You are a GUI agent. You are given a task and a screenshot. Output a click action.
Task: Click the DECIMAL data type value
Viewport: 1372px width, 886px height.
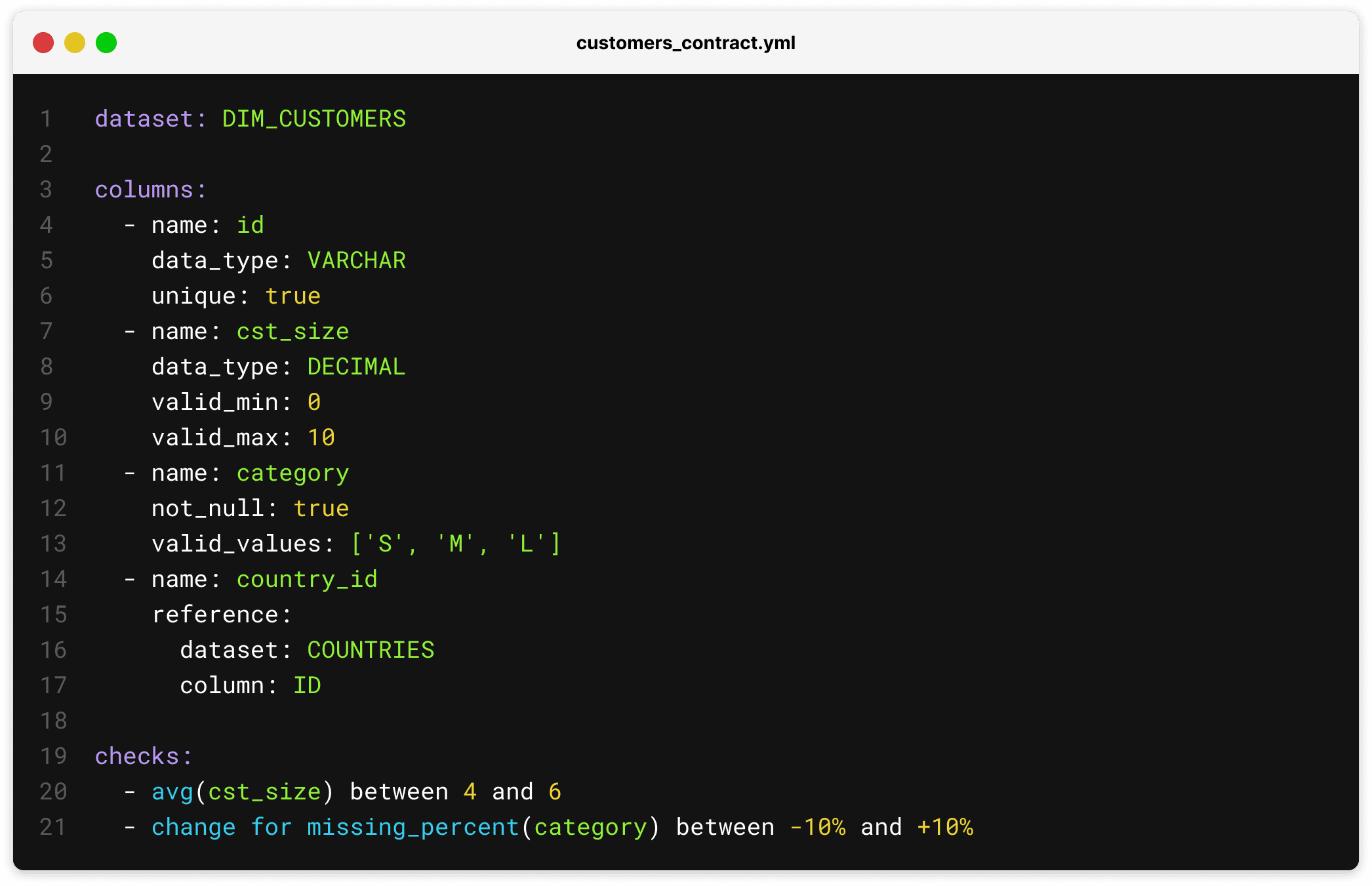[x=357, y=367]
